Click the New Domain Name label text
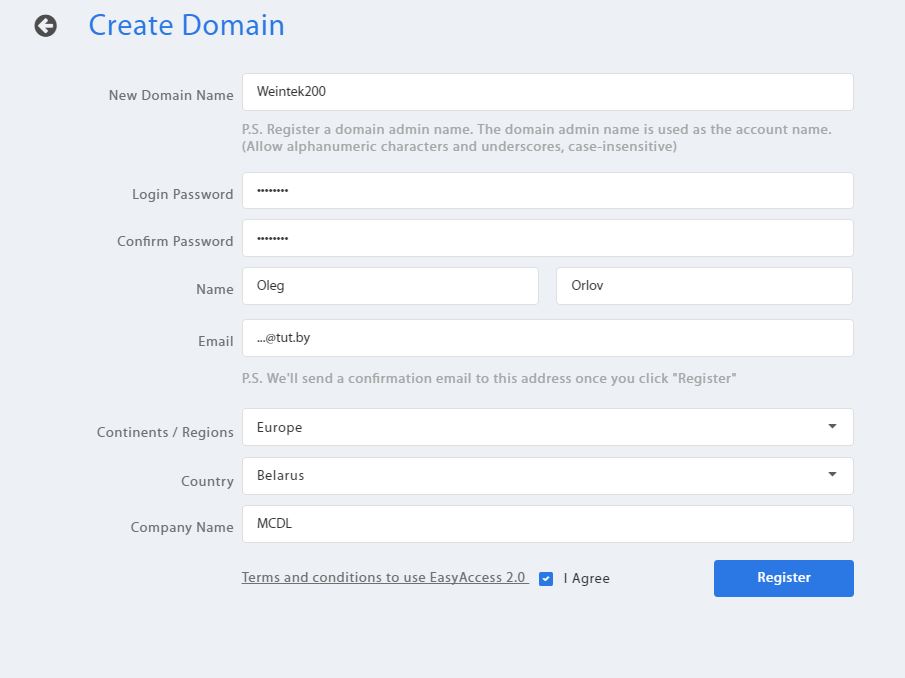The height and width of the screenshot is (678, 905). pos(170,95)
